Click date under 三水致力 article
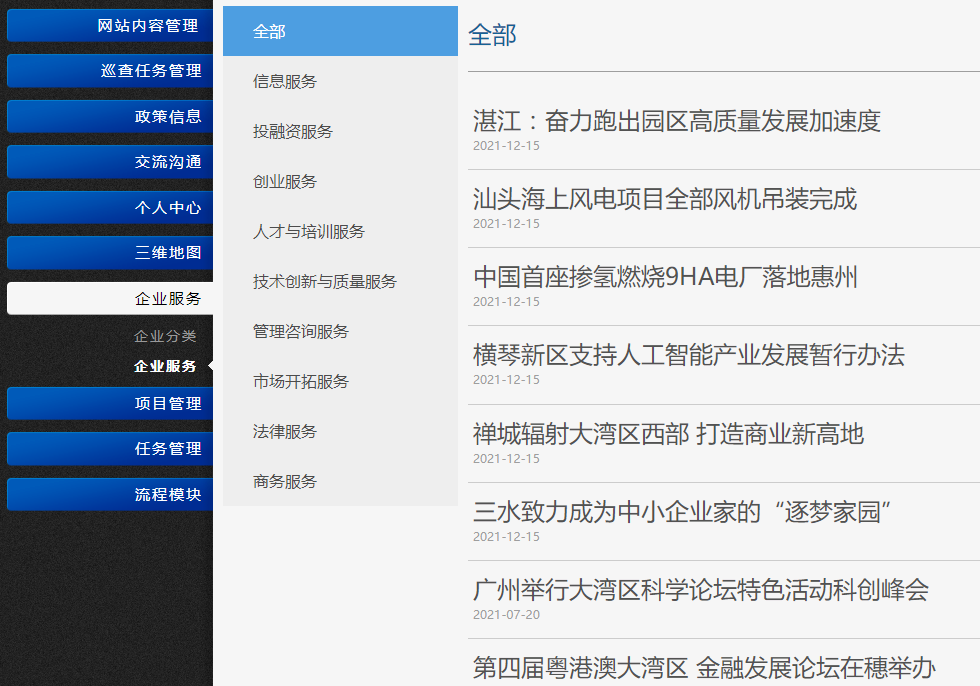Image resolution: width=980 pixels, height=686 pixels. [x=506, y=537]
